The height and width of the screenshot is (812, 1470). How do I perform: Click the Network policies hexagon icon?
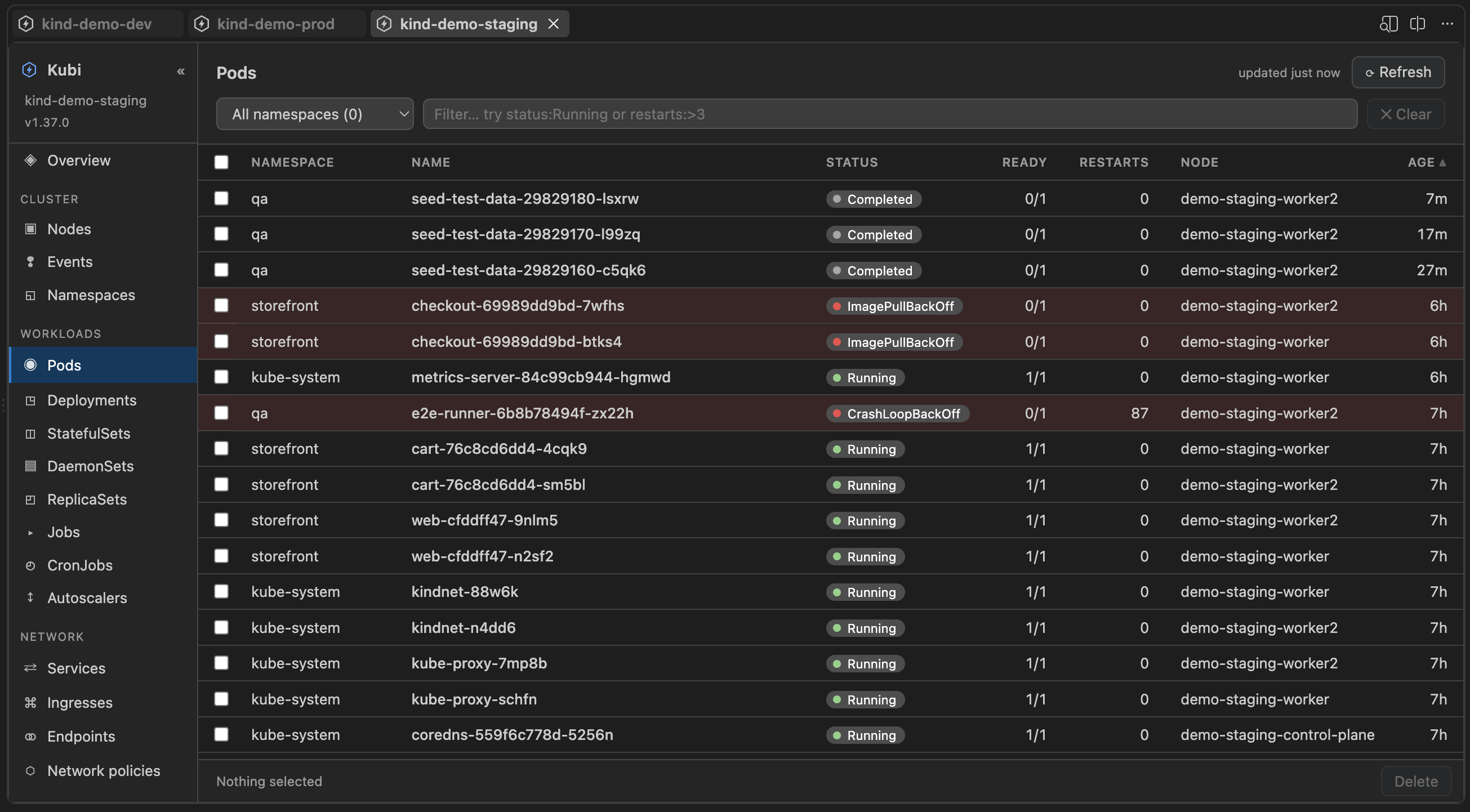(30, 771)
